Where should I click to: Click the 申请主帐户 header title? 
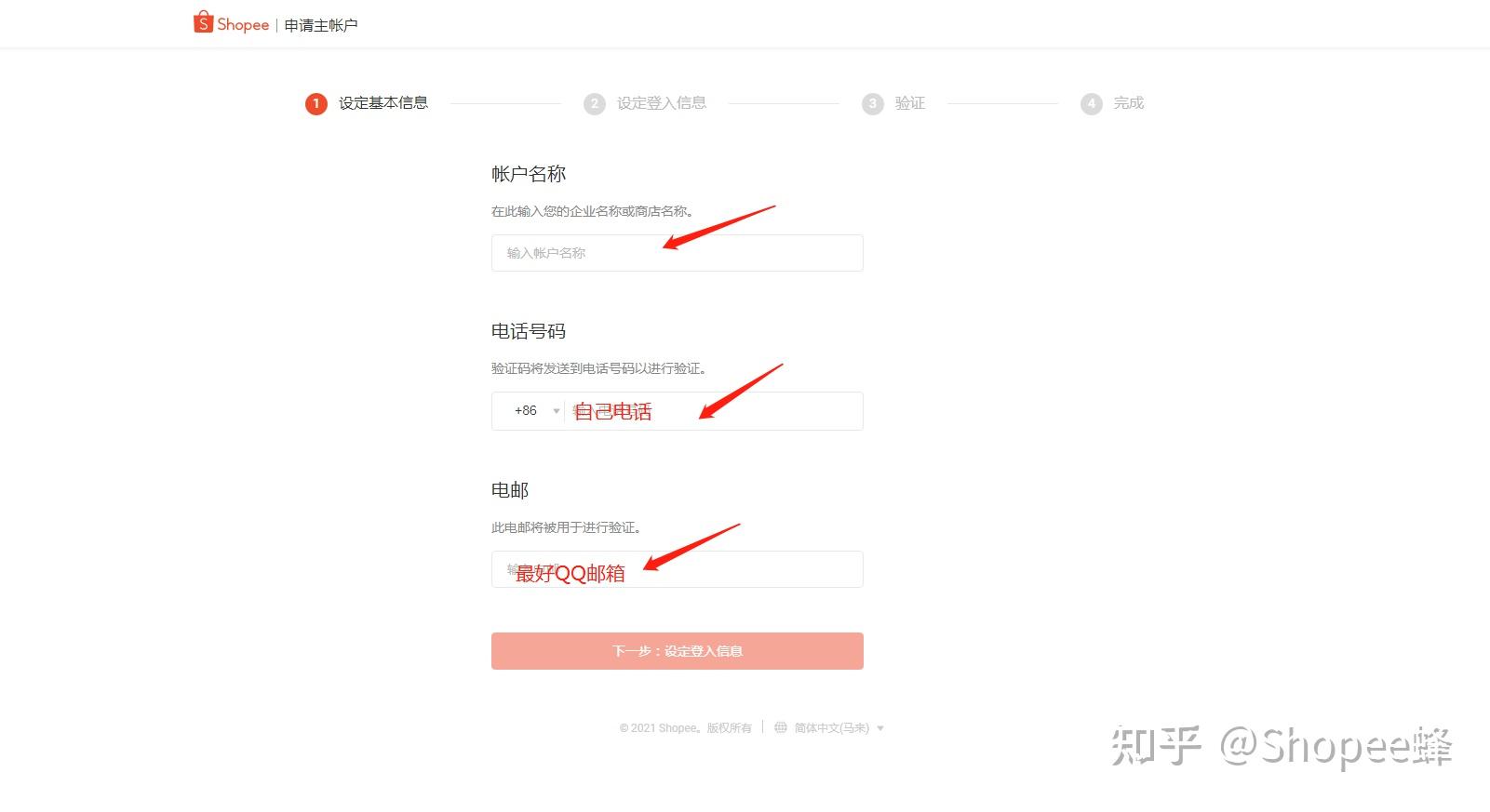[x=321, y=25]
